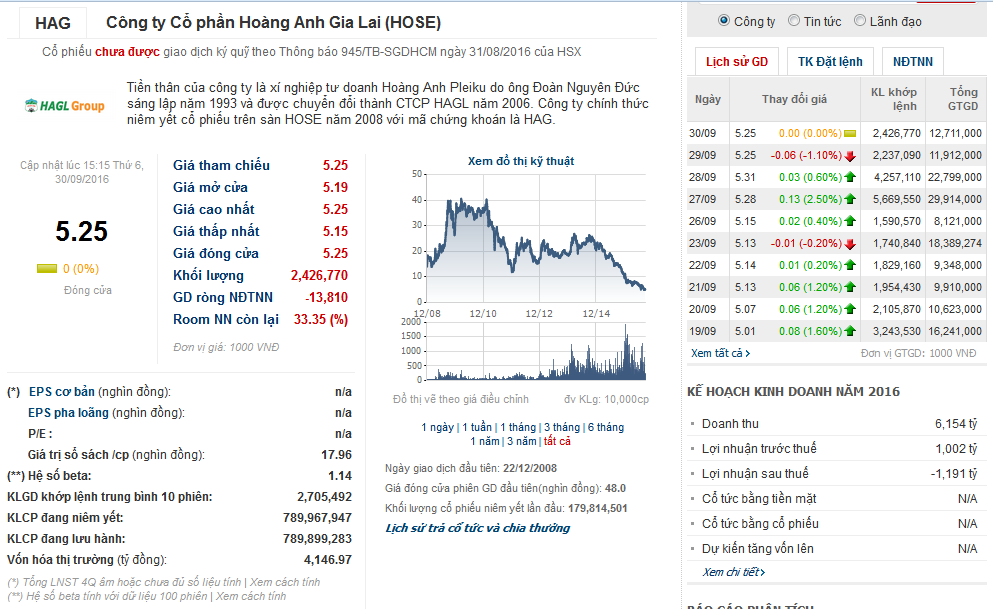Set the chart range to 1 tháng
Viewport: 993px width, 609px height.
tap(518, 427)
